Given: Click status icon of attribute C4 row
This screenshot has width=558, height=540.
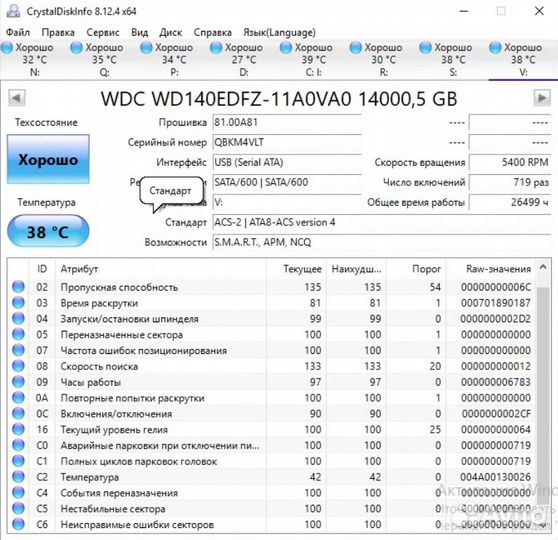Looking at the screenshot, I should (x=18, y=493).
